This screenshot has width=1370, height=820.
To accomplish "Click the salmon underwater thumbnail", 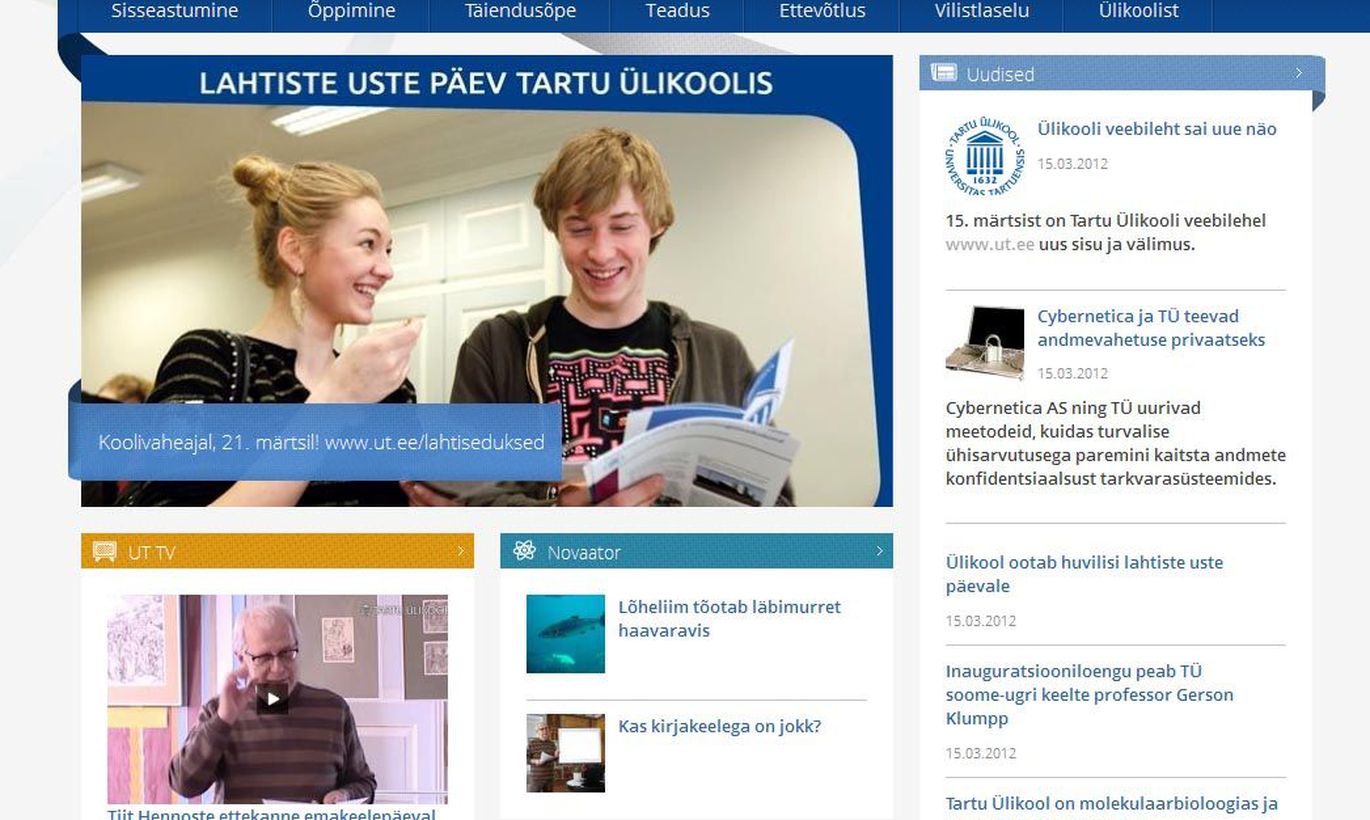I will point(566,634).
